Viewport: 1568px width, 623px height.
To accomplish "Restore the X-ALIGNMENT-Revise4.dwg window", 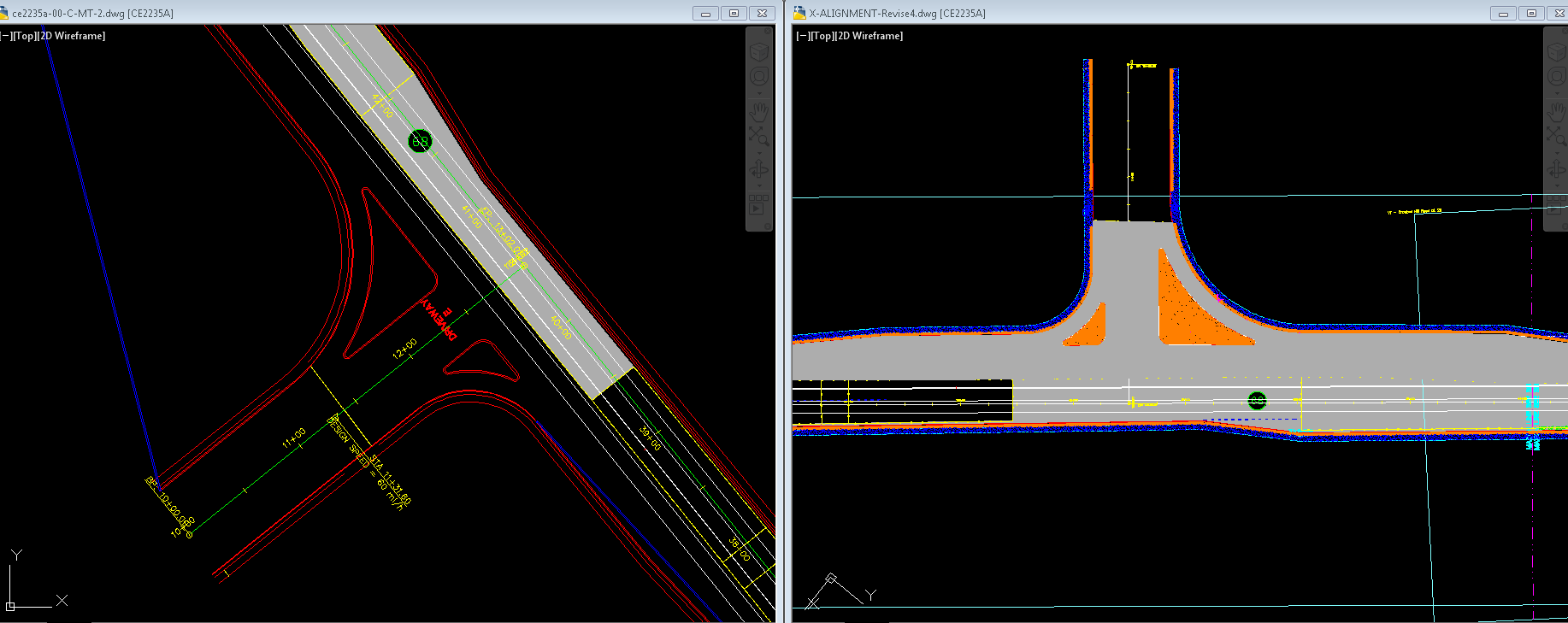I will [1531, 13].
